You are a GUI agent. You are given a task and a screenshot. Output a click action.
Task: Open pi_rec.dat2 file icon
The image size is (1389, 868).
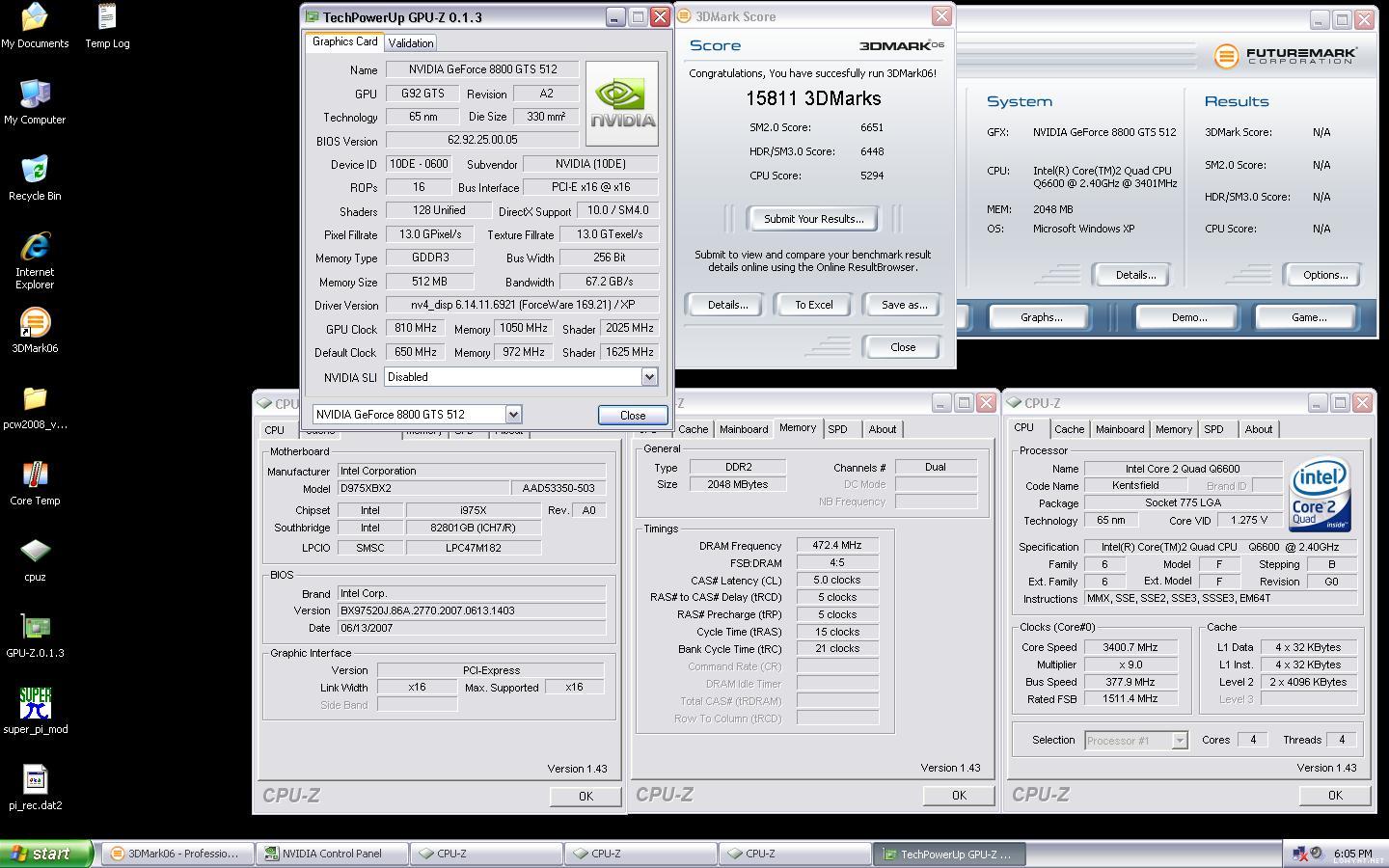coord(35,788)
